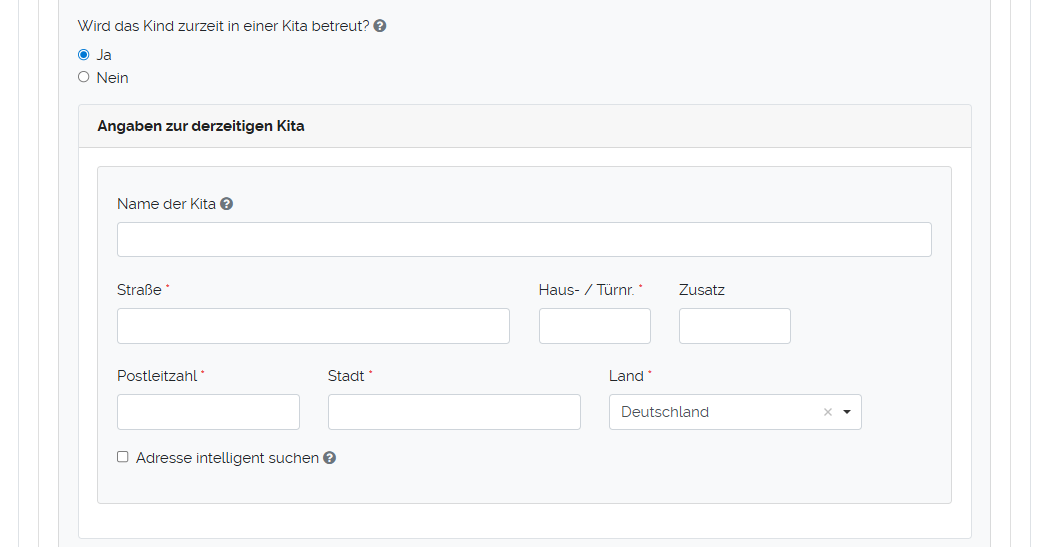Focus the Name der Kita text field
The image size is (1050, 547).
pos(524,240)
